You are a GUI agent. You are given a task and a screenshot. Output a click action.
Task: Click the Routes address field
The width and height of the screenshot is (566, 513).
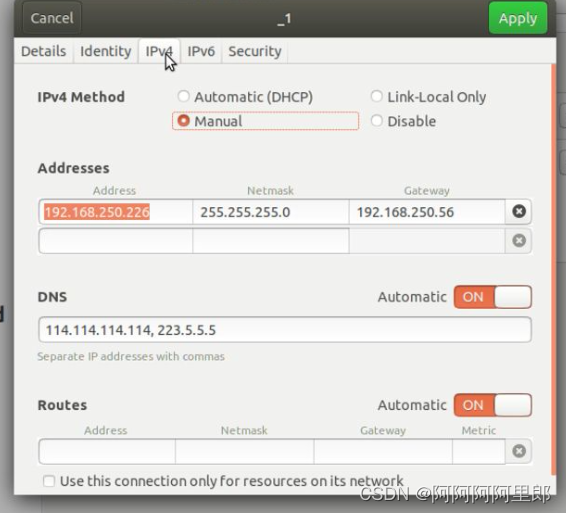(107, 451)
